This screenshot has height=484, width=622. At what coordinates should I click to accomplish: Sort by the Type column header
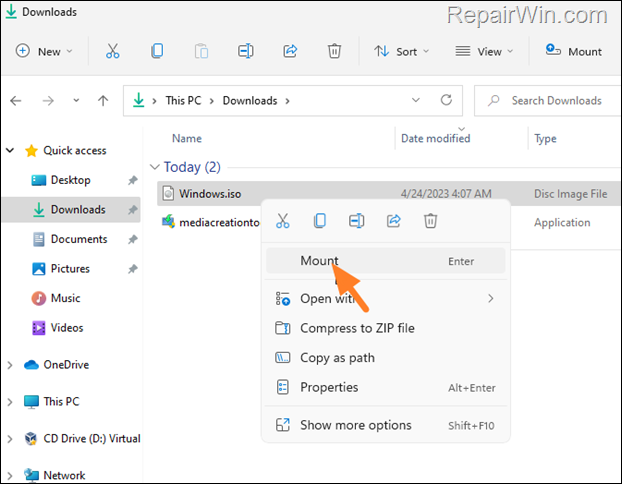coord(545,138)
